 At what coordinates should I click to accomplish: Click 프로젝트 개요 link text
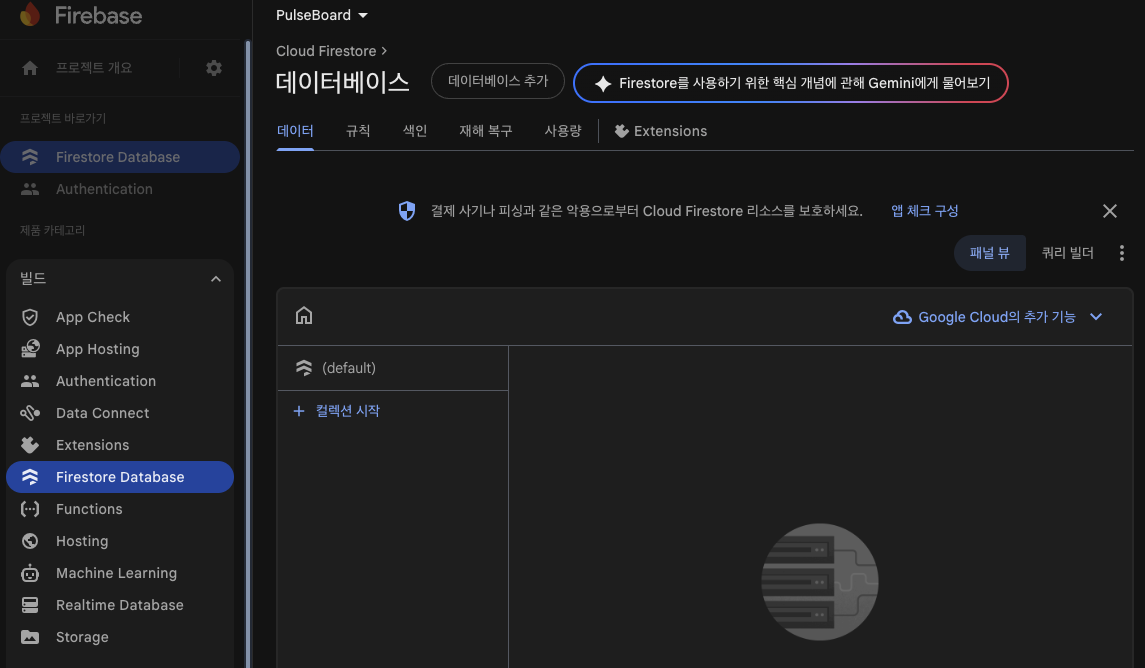click(x=94, y=68)
